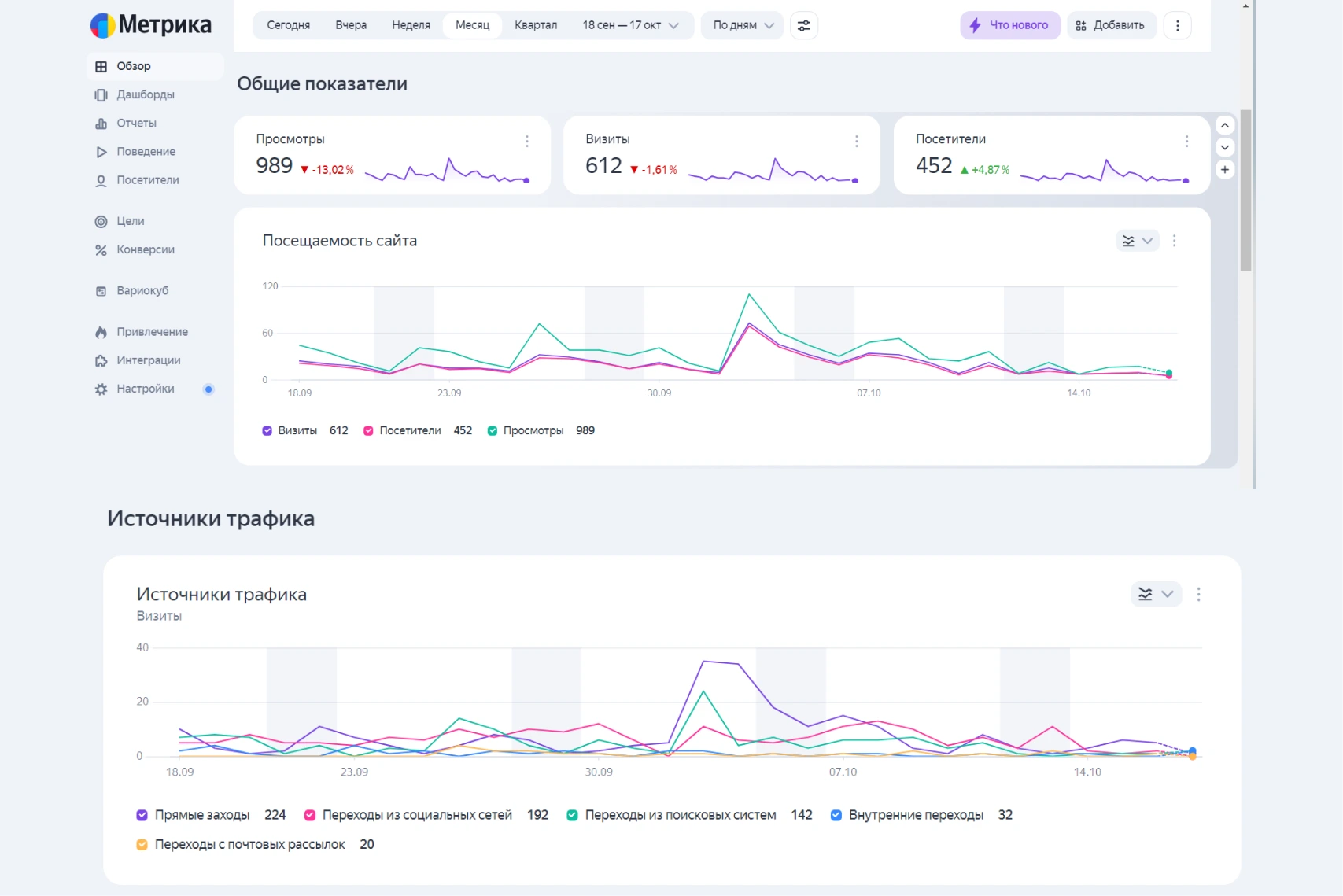The image size is (1343, 896).
Task: Select the Неделя period tab
Action: [411, 25]
